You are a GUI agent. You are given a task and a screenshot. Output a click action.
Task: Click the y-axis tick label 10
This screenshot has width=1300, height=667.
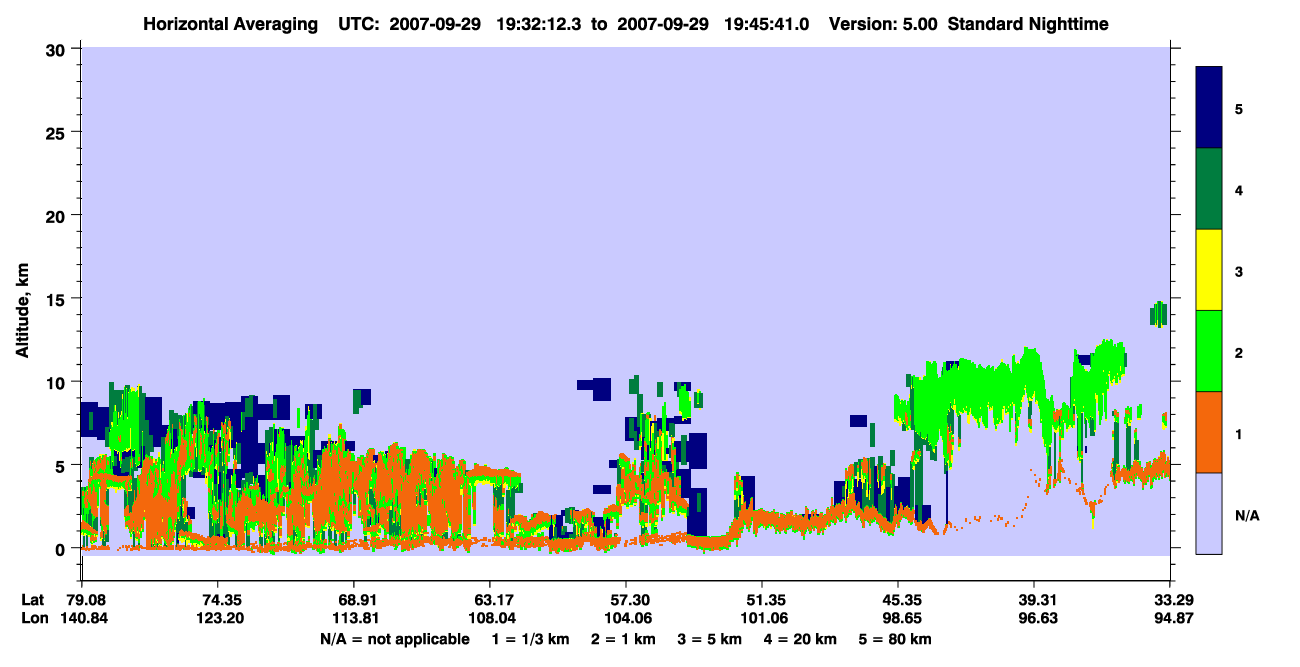[57, 382]
